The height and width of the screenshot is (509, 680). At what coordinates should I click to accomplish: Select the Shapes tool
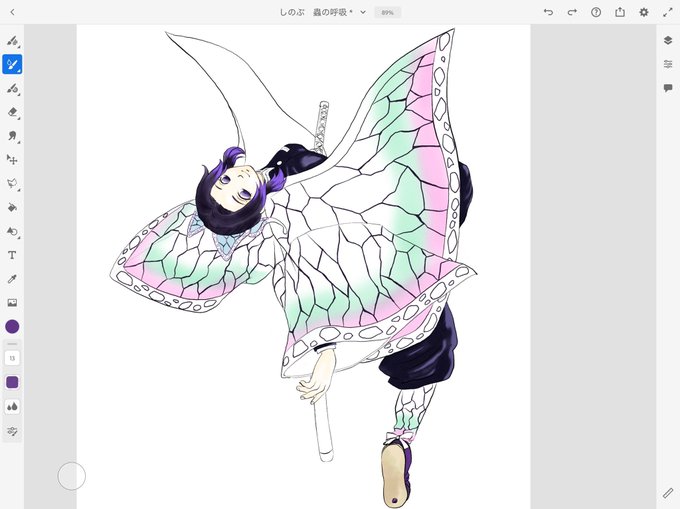tap(13, 232)
